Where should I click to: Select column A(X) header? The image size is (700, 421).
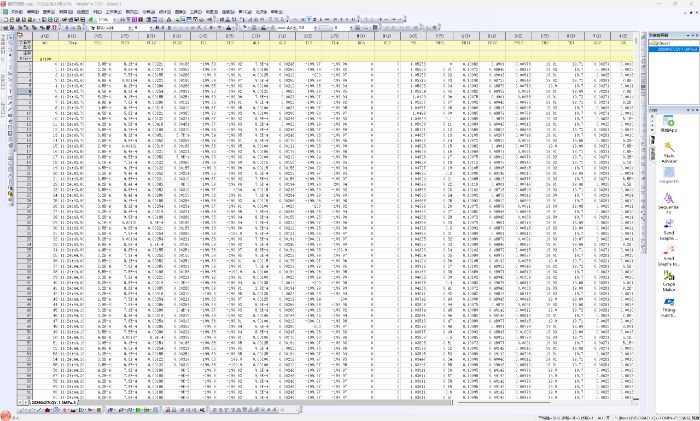click(x=46, y=36)
